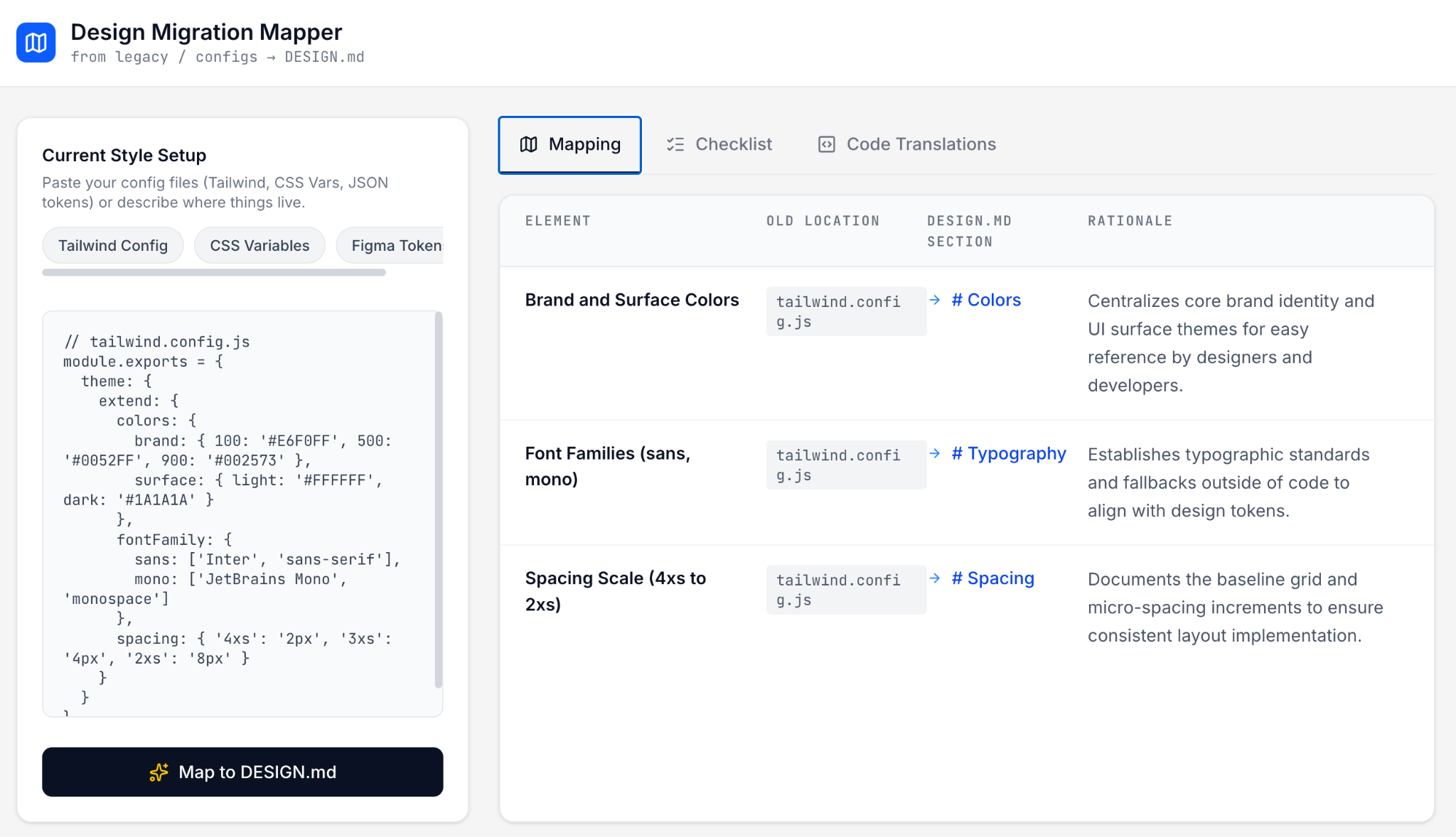Viewport: 1456px width, 837px height.
Task: Click the blue map app logo icon
Action: click(x=36, y=43)
